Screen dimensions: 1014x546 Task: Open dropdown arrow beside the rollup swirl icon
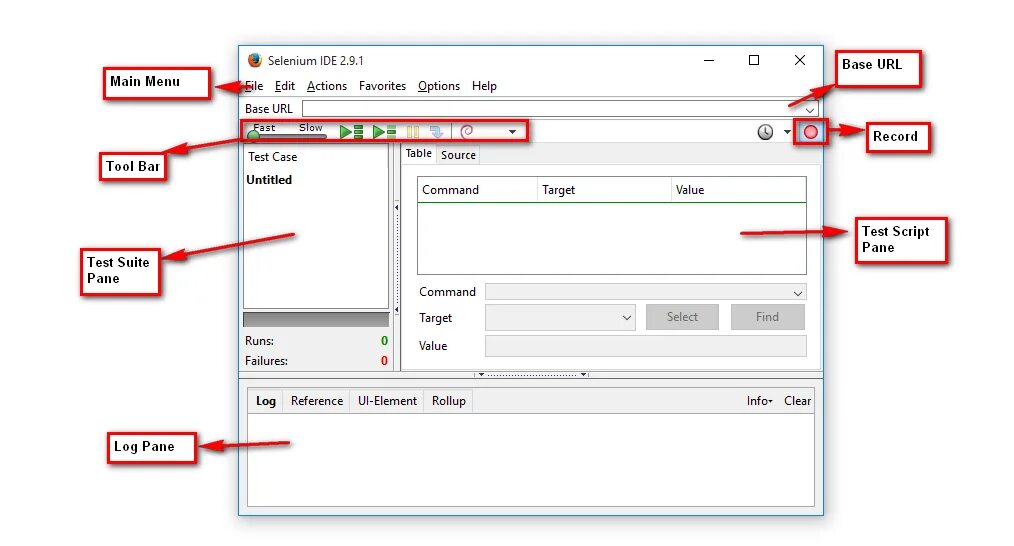512,132
